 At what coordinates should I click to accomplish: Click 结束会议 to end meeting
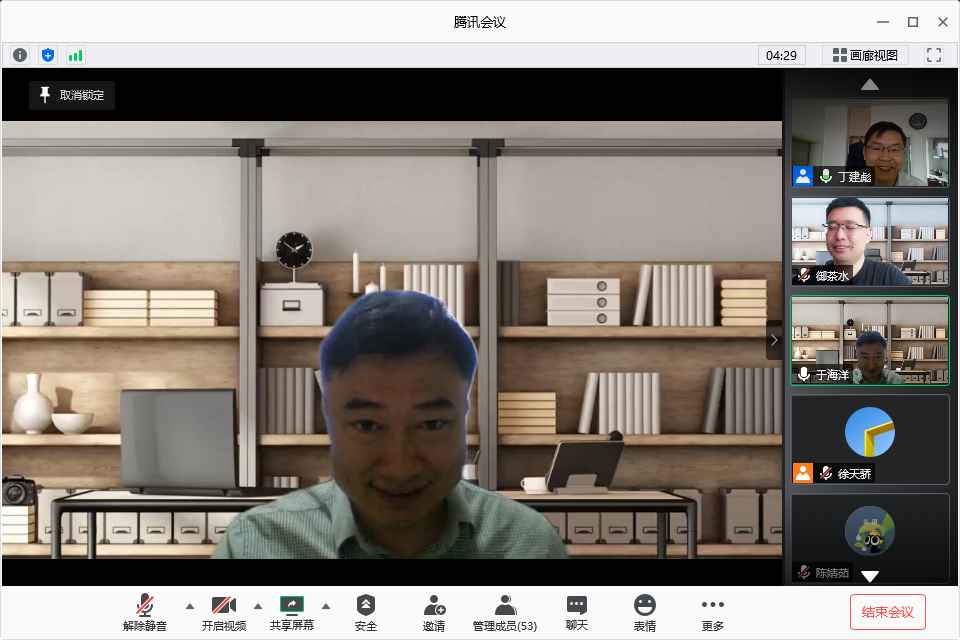point(888,612)
